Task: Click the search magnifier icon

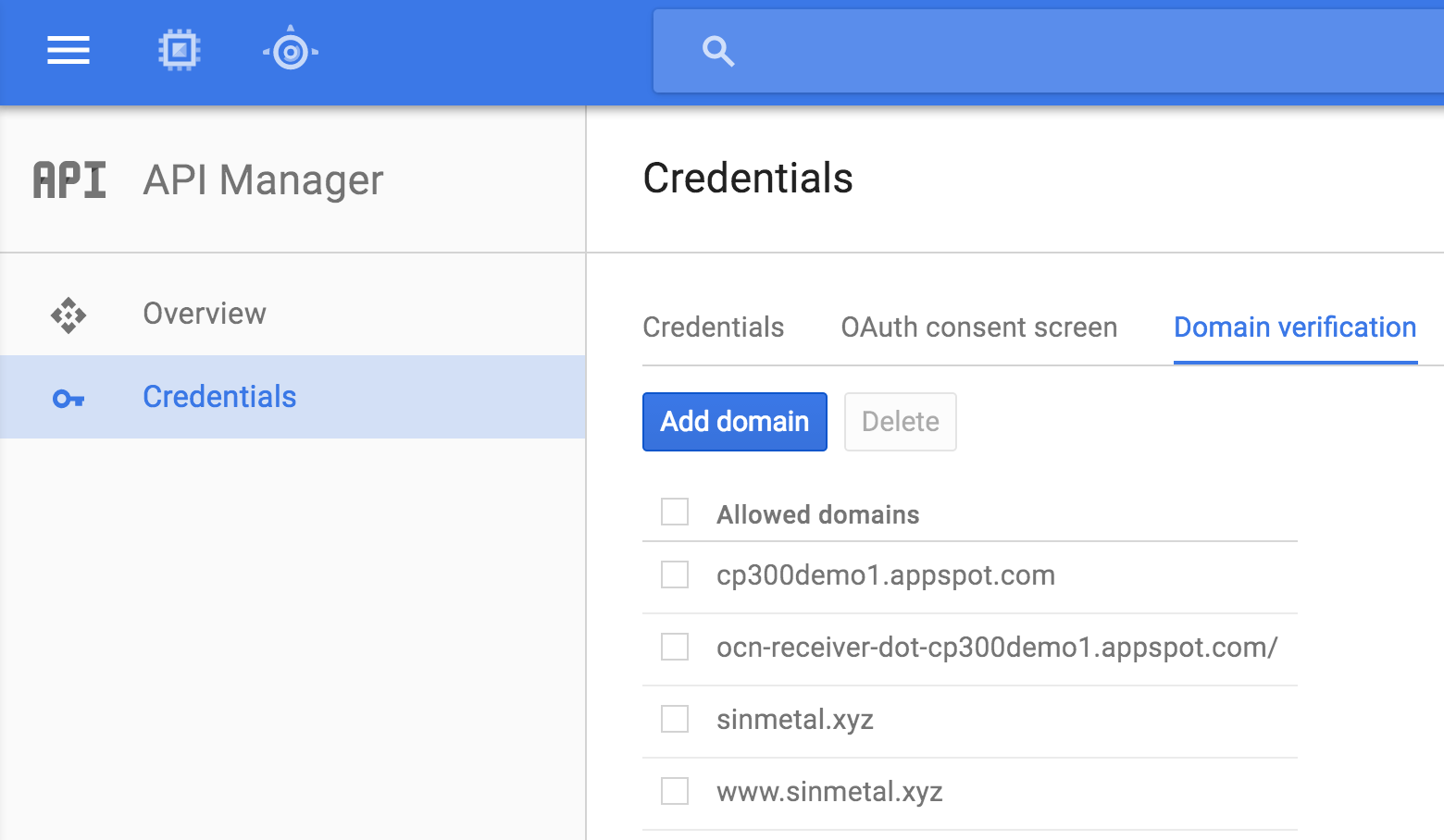Action: point(718,52)
